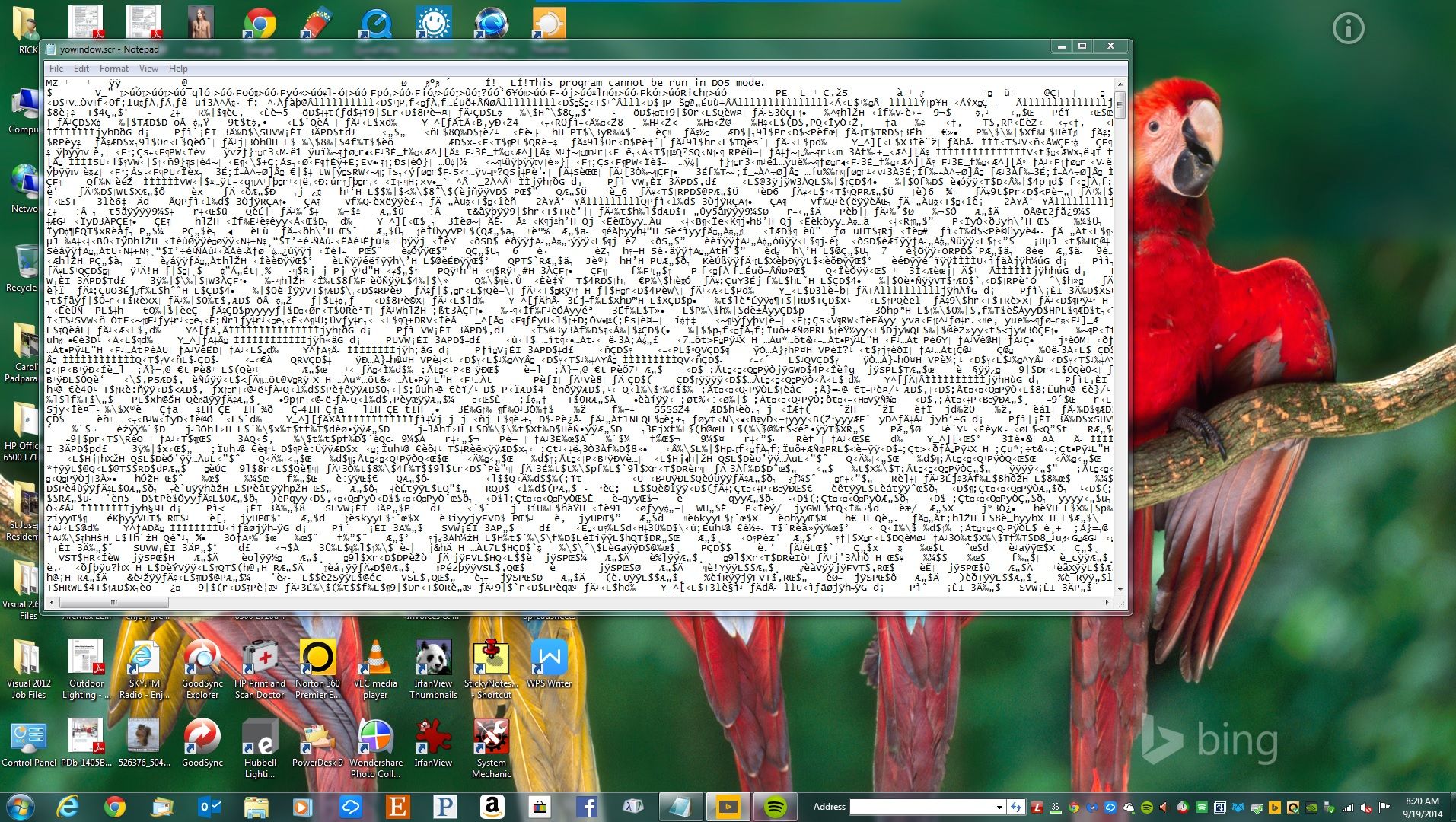Open the Format menu in Notepad
Image resolution: width=1456 pixels, height=822 pixels.
click(x=114, y=68)
